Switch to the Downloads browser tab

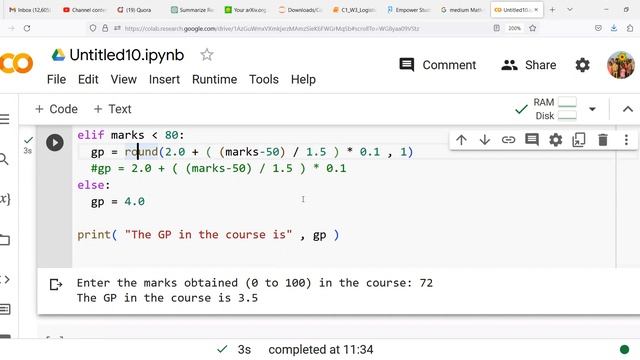point(299,10)
